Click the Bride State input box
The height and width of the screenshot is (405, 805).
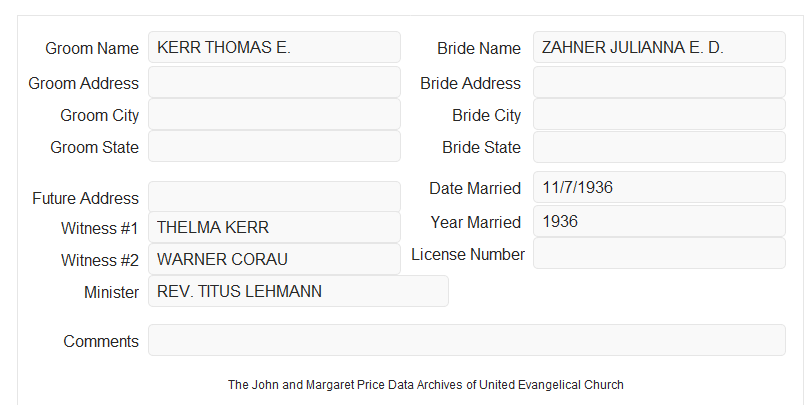pos(659,147)
